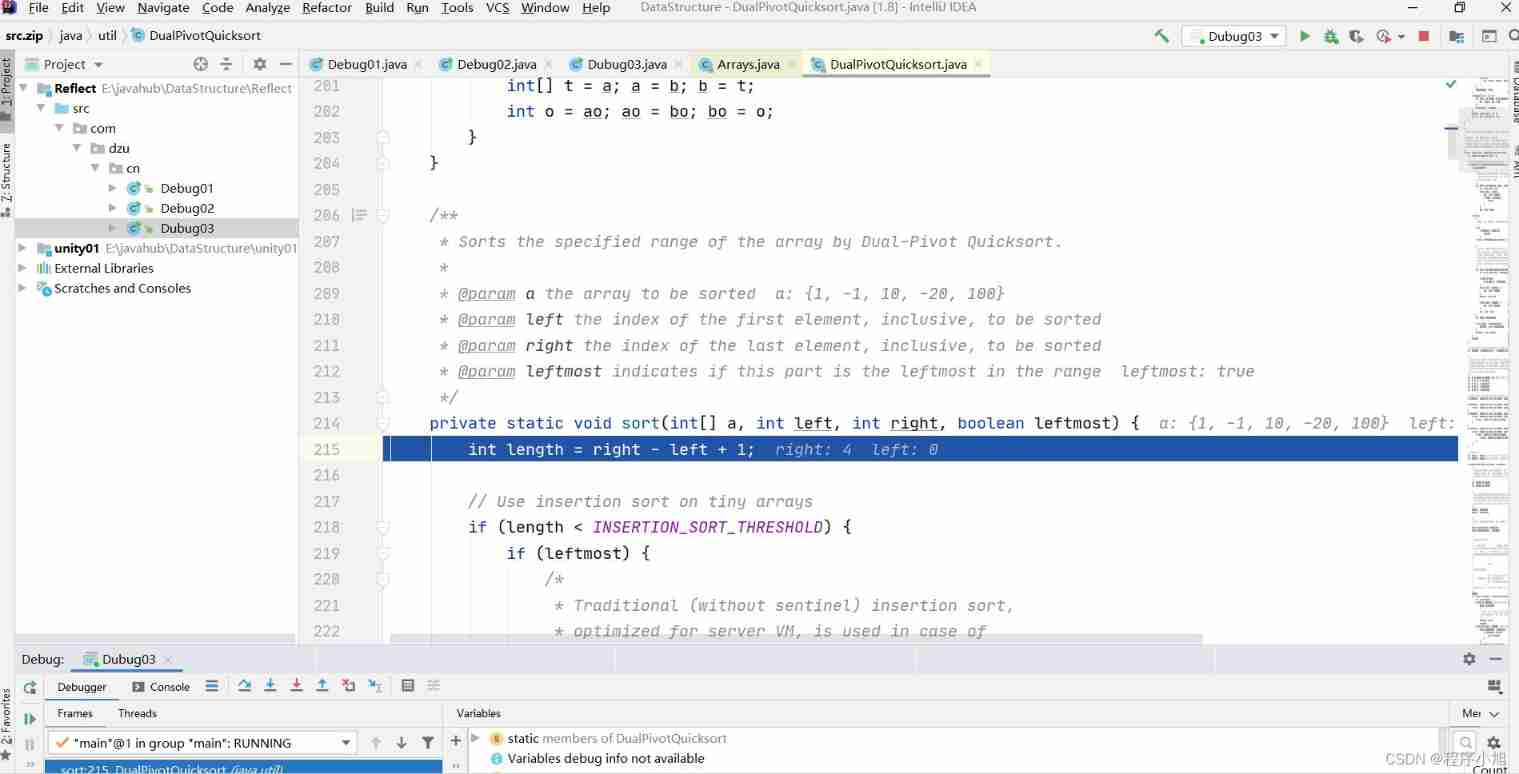Open profiler dropdown arrow

[x=1401, y=36]
